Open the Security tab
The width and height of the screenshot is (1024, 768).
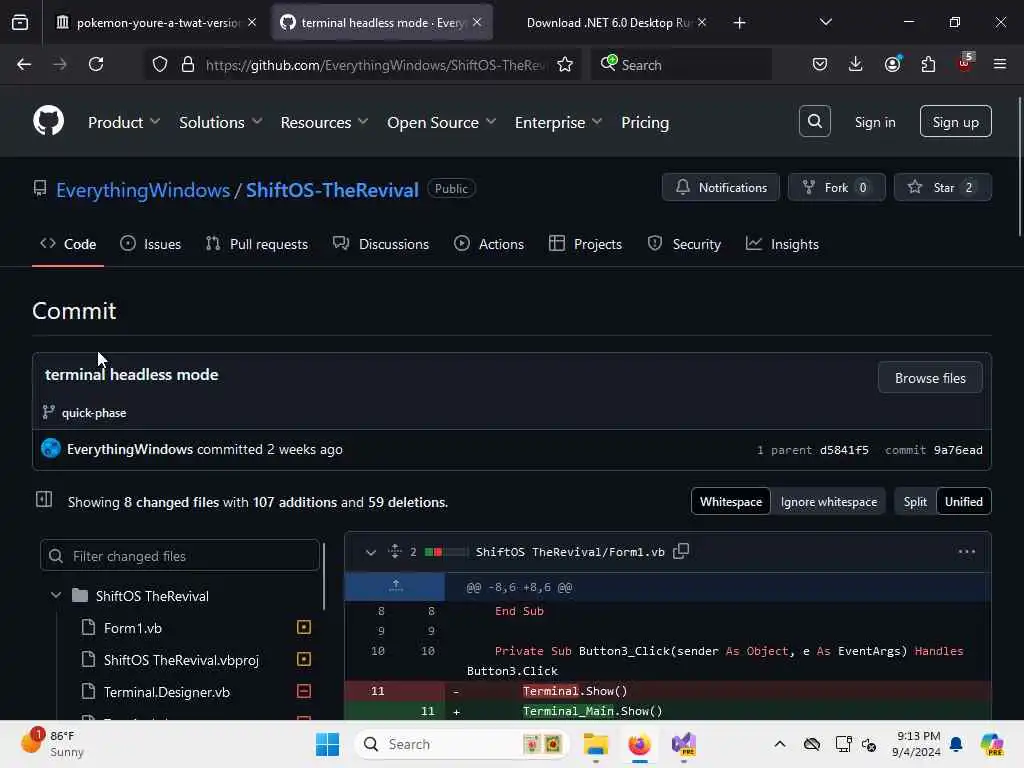coord(684,244)
